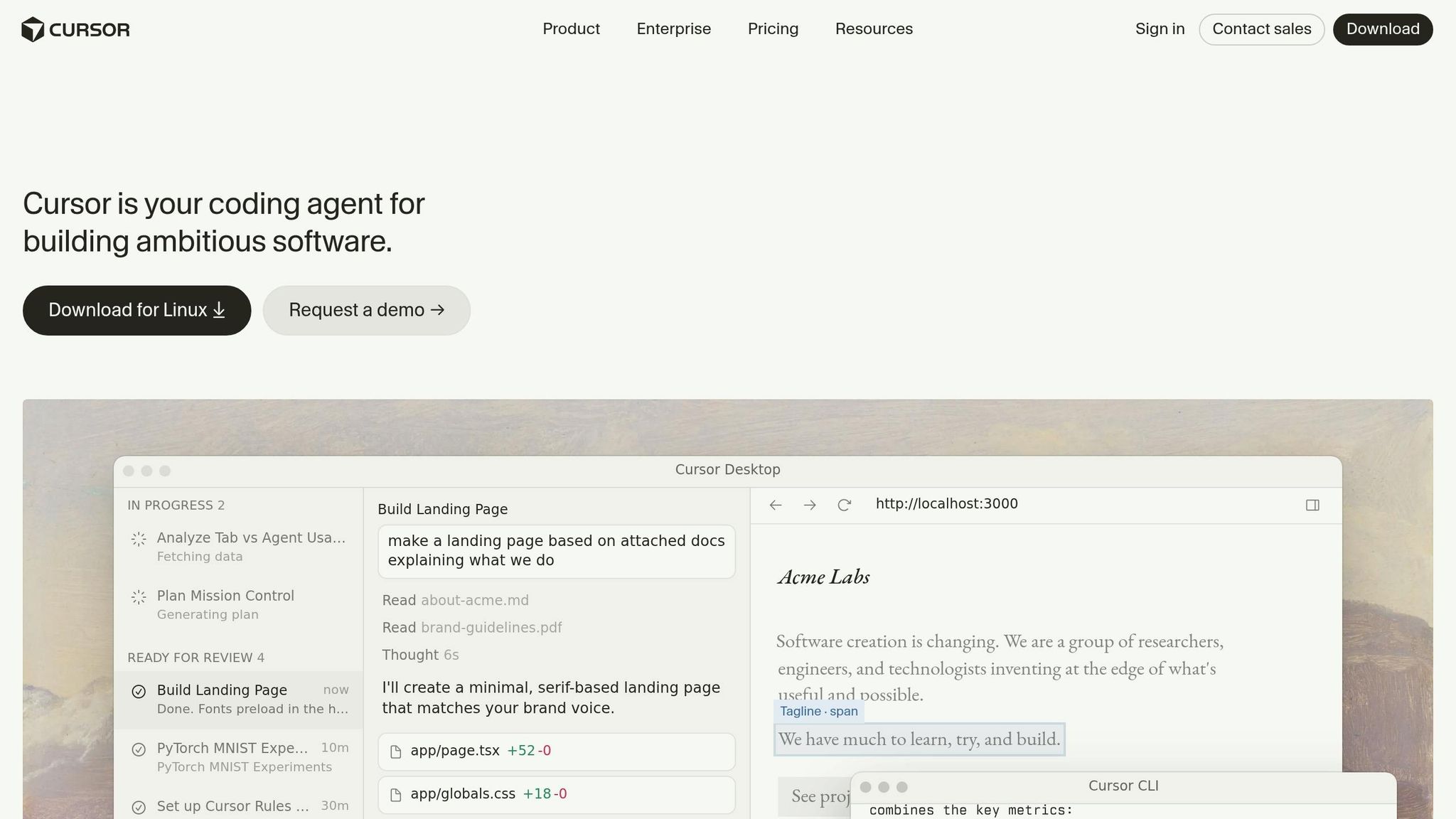Screen dimensions: 1456x819
Task: Click the Cursor CLI window title bar
Action: click(x=1123, y=787)
